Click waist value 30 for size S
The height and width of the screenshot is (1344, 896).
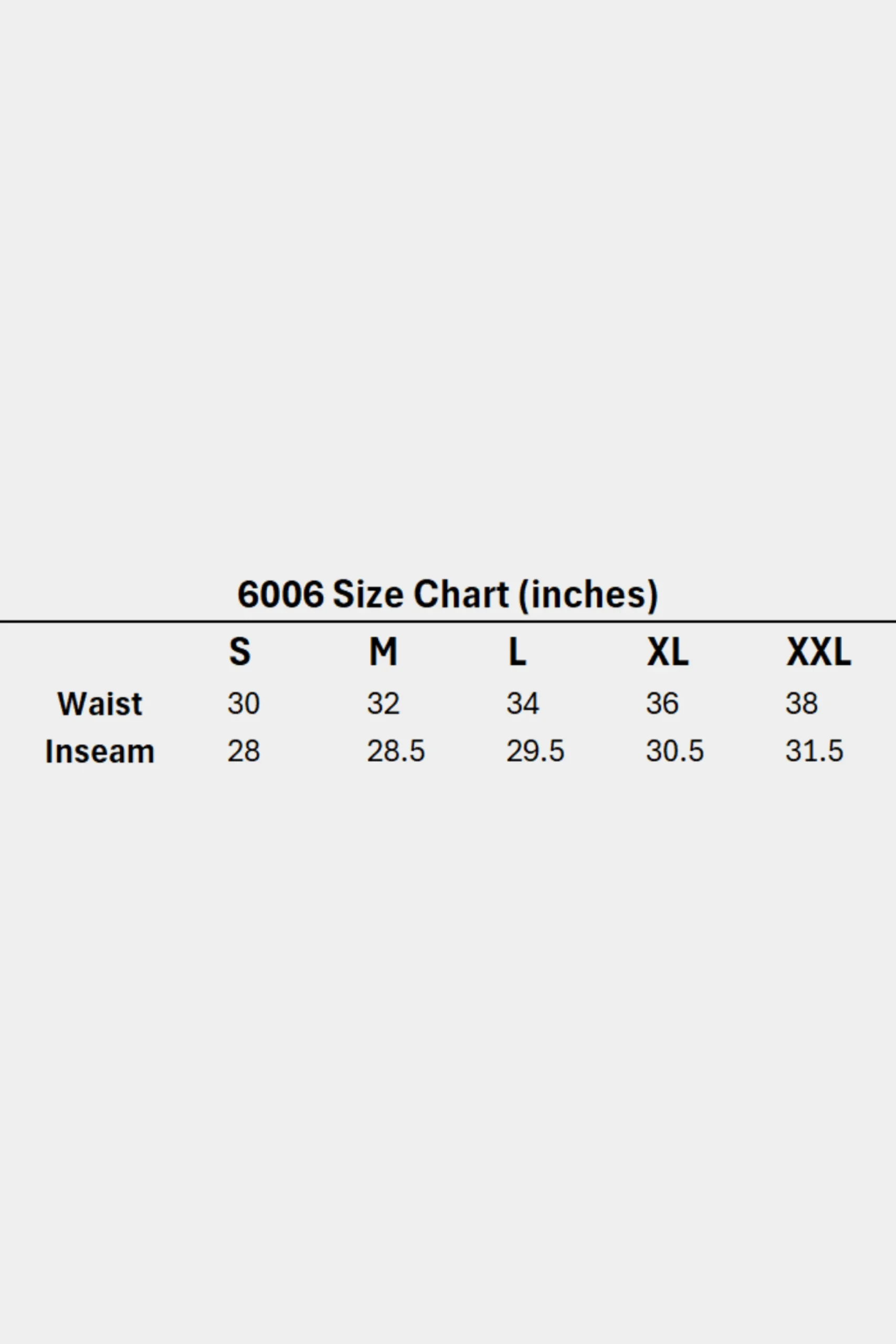click(244, 703)
